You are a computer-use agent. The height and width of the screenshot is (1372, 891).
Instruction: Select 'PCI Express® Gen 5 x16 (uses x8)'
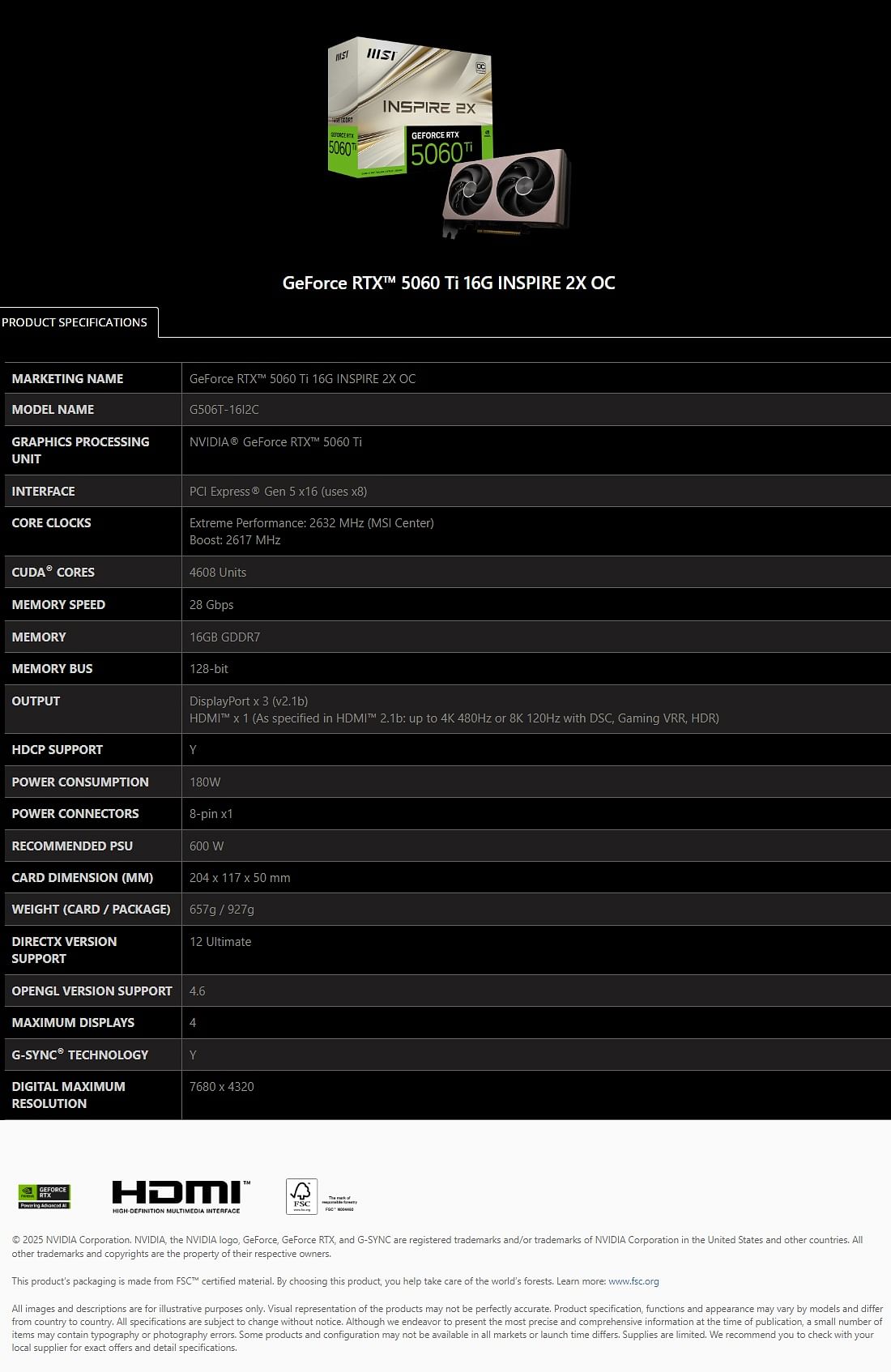tap(278, 492)
